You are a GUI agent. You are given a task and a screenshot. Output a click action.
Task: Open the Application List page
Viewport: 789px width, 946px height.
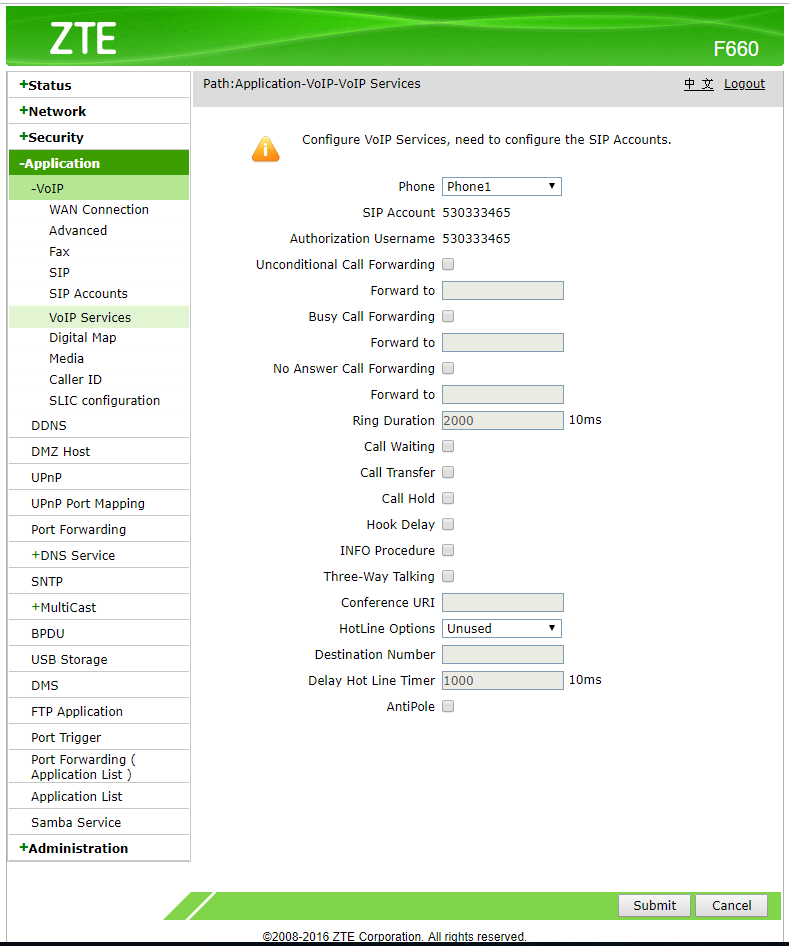click(x=77, y=796)
